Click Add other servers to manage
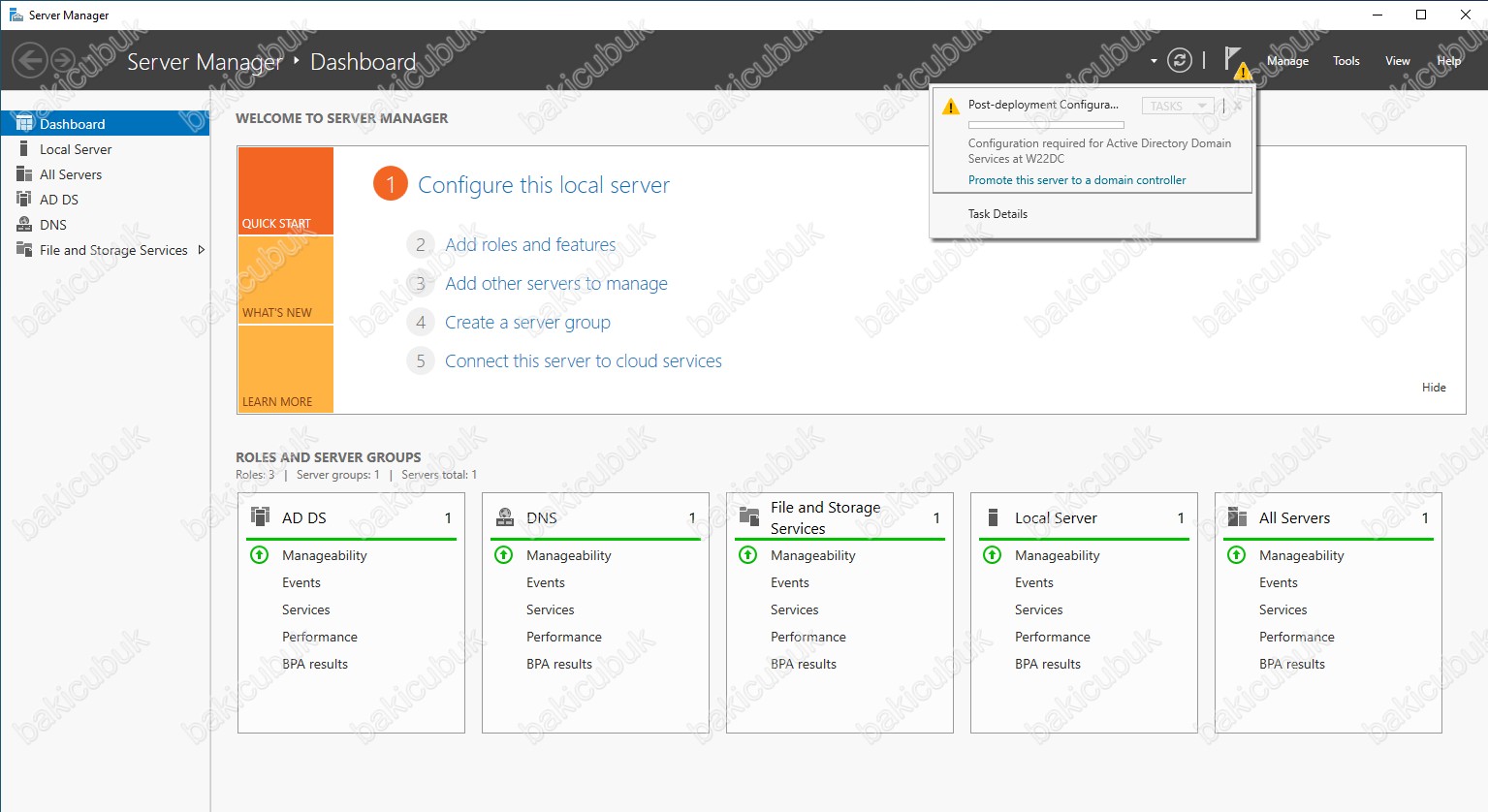This screenshot has width=1488, height=812. pyautogui.click(x=556, y=284)
